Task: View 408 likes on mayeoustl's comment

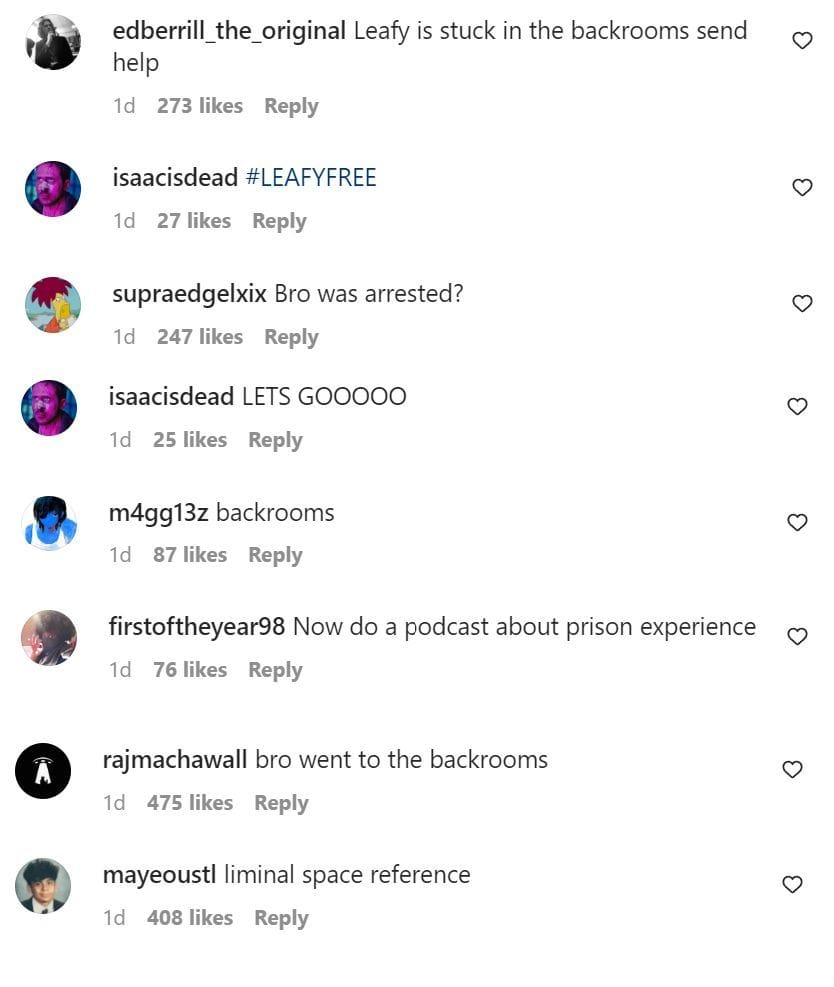Action: point(190,918)
